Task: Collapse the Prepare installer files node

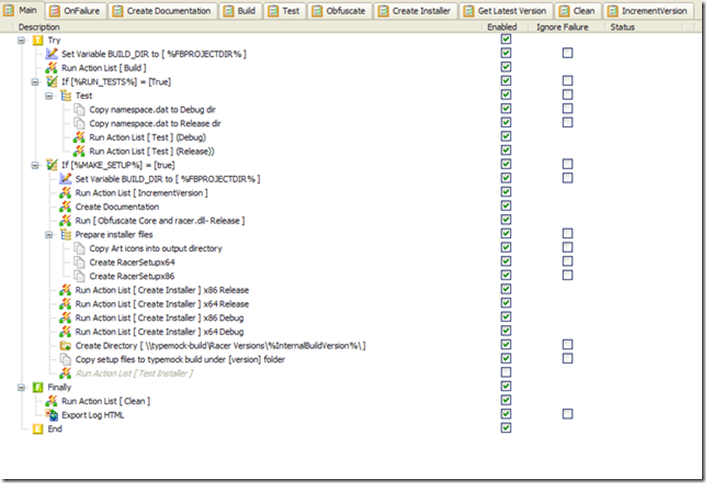Action: click(49, 235)
